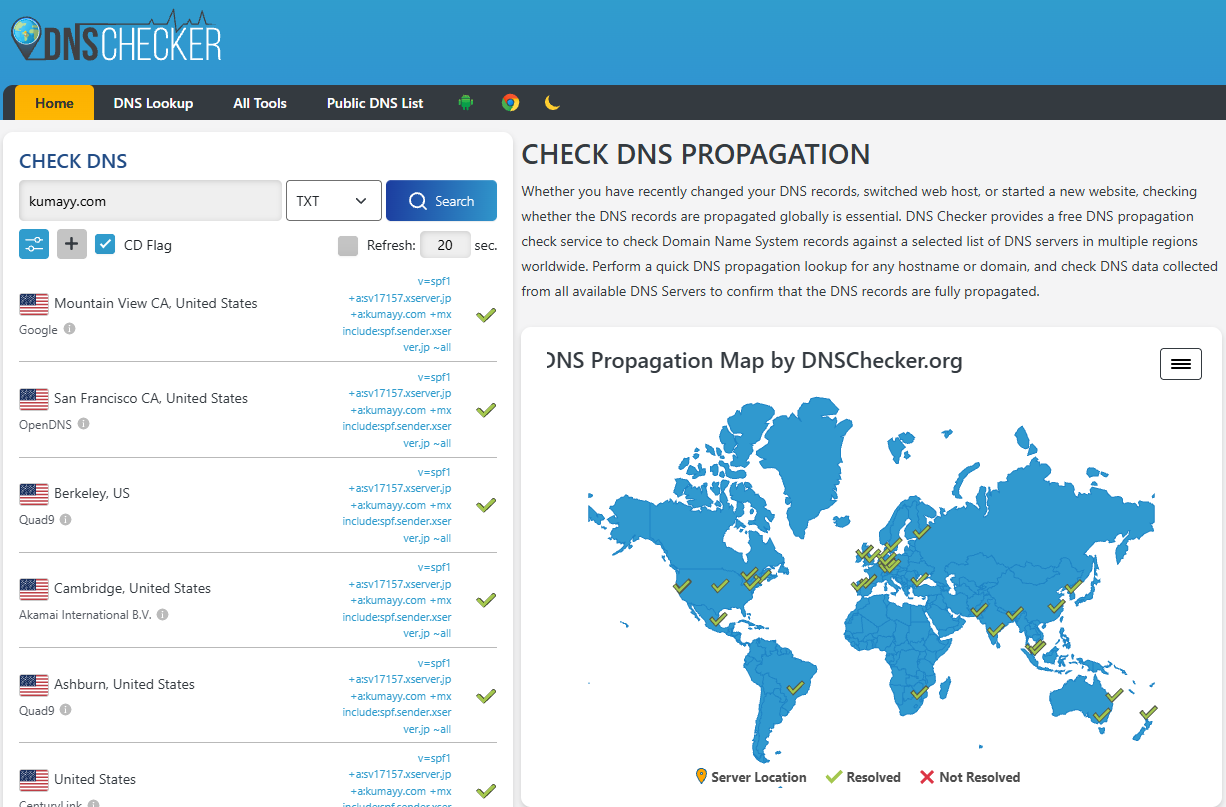
Task: Click the green checkmark for Berkeley
Action: [x=486, y=505]
